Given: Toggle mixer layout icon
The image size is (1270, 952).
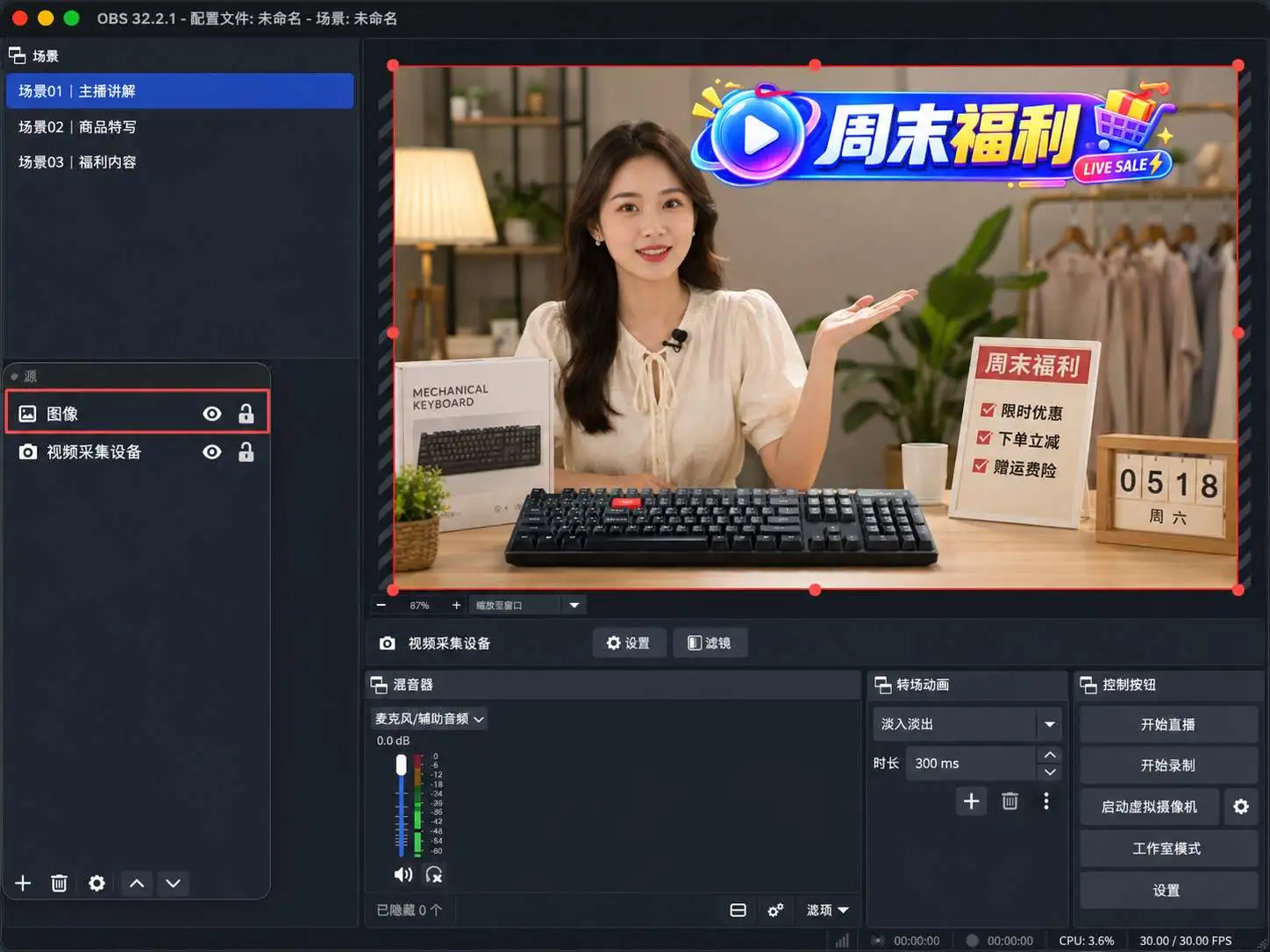Looking at the screenshot, I should coord(738,910).
